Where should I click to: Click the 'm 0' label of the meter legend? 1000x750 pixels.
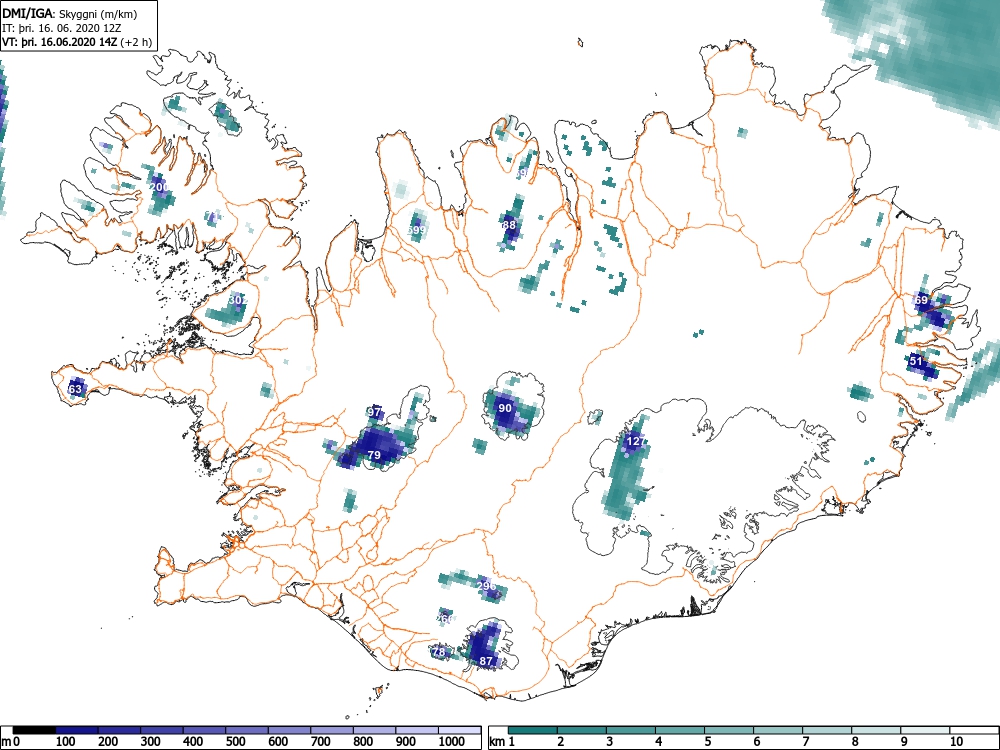[x=11, y=742]
